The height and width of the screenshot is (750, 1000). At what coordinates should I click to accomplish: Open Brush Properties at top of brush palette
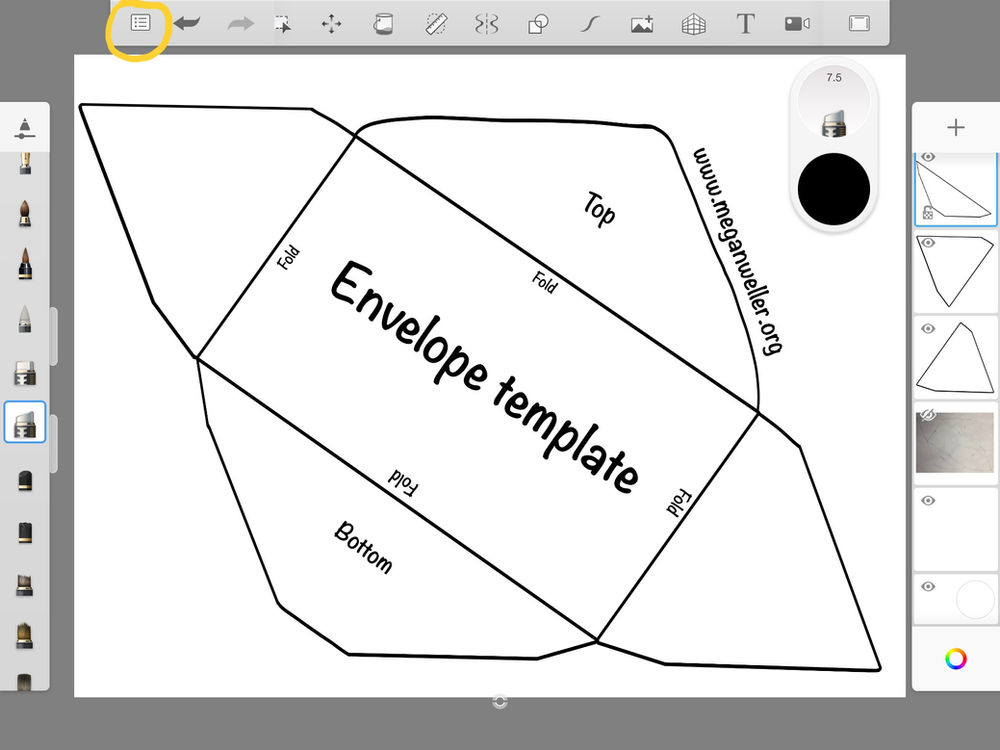(x=24, y=128)
